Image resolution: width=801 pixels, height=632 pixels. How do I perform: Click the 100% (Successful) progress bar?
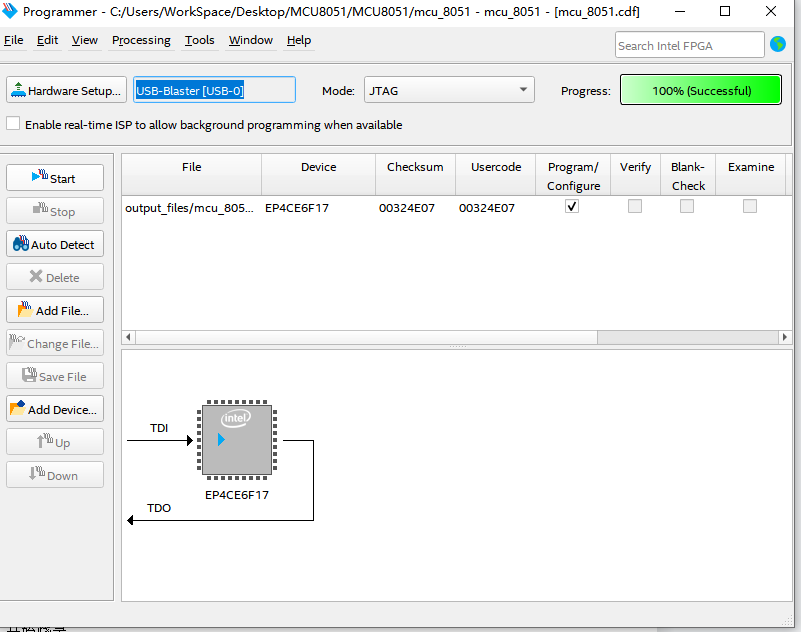700,90
